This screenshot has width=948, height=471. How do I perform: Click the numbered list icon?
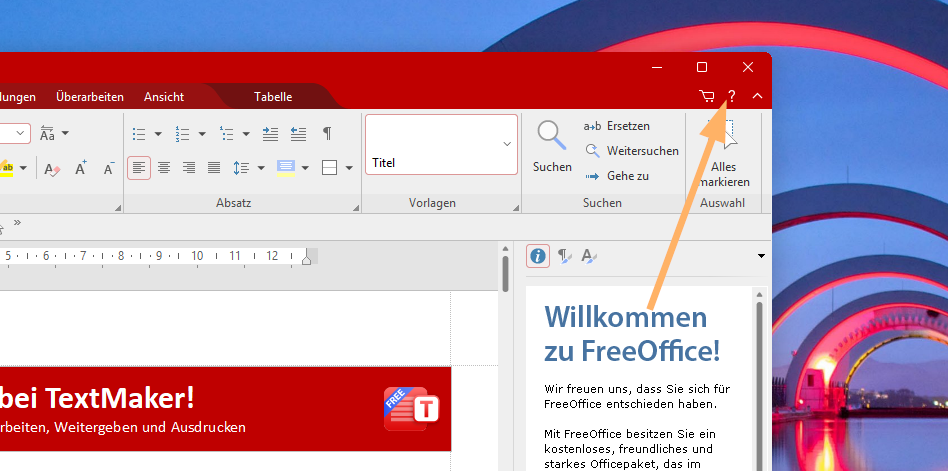[183, 134]
